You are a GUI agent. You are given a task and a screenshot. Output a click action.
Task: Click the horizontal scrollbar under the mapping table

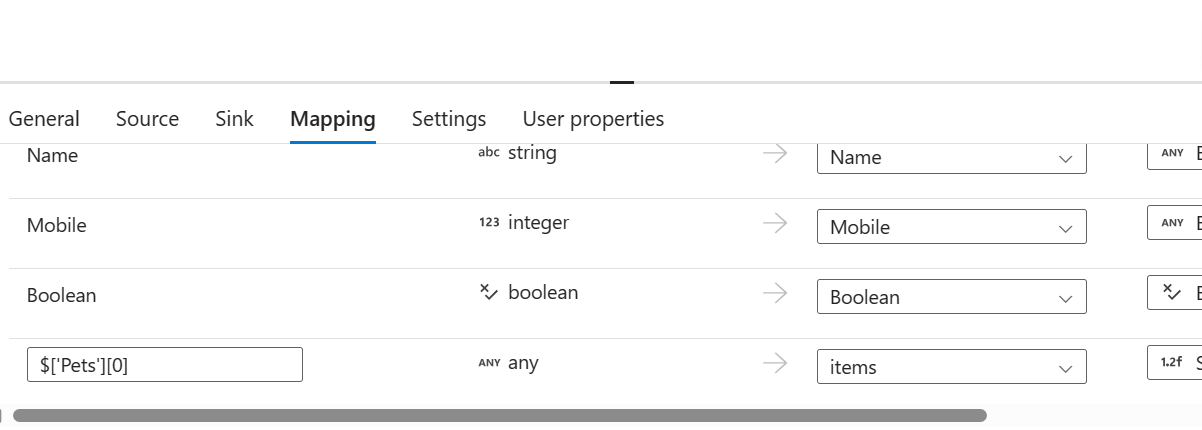pyautogui.click(x=500, y=415)
